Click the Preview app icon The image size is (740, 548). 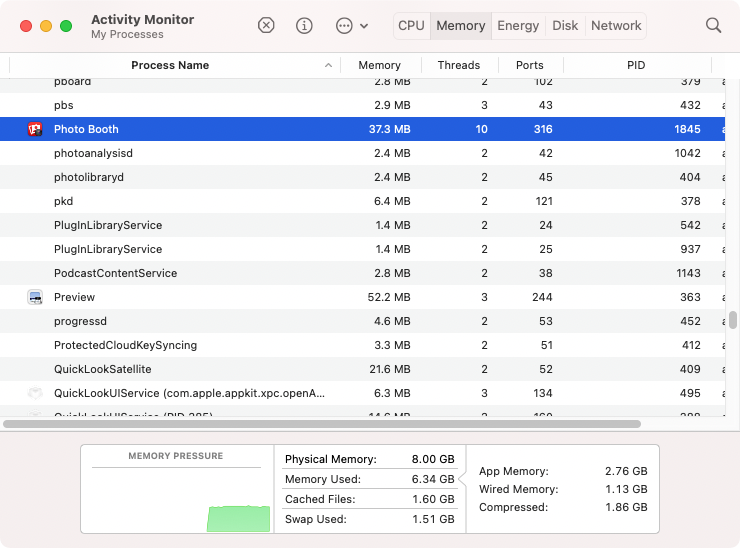[35, 297]
